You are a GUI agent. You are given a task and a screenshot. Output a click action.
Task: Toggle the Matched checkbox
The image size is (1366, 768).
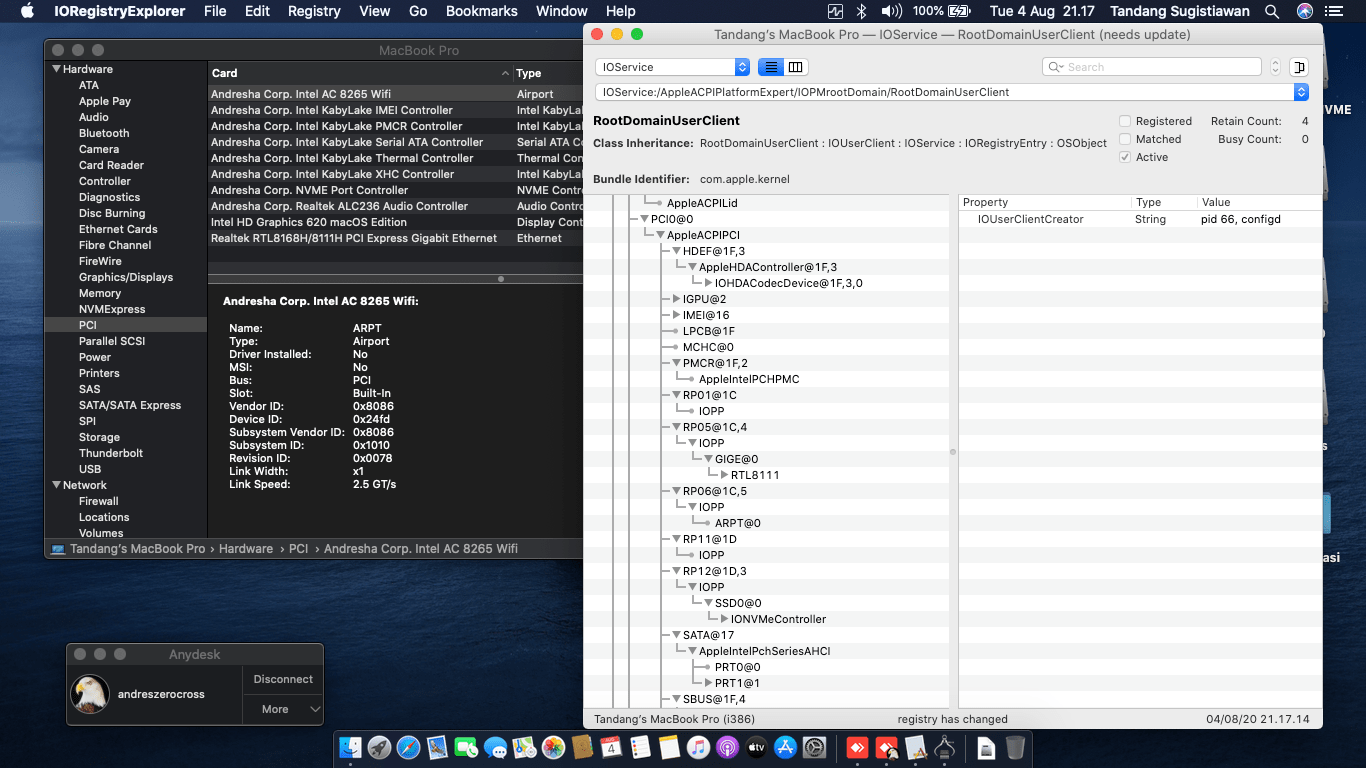1125,139
